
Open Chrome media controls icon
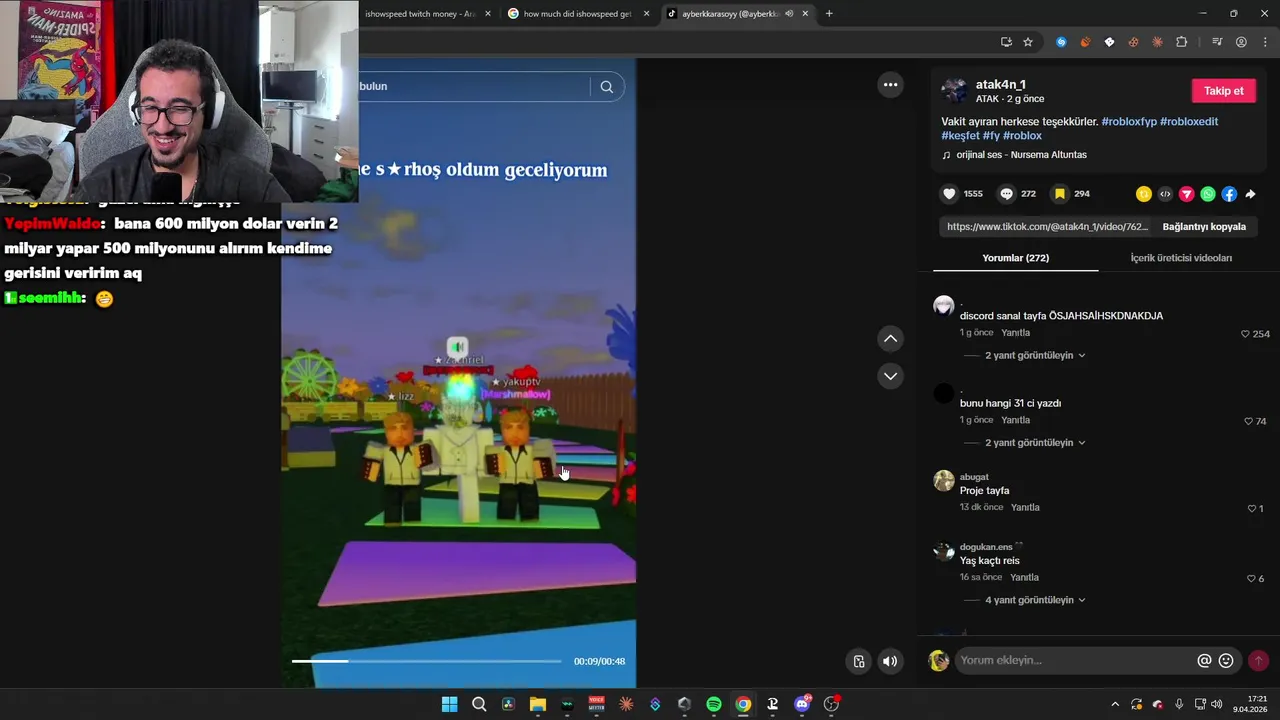pyautogui.click(x=1217, y=42)
